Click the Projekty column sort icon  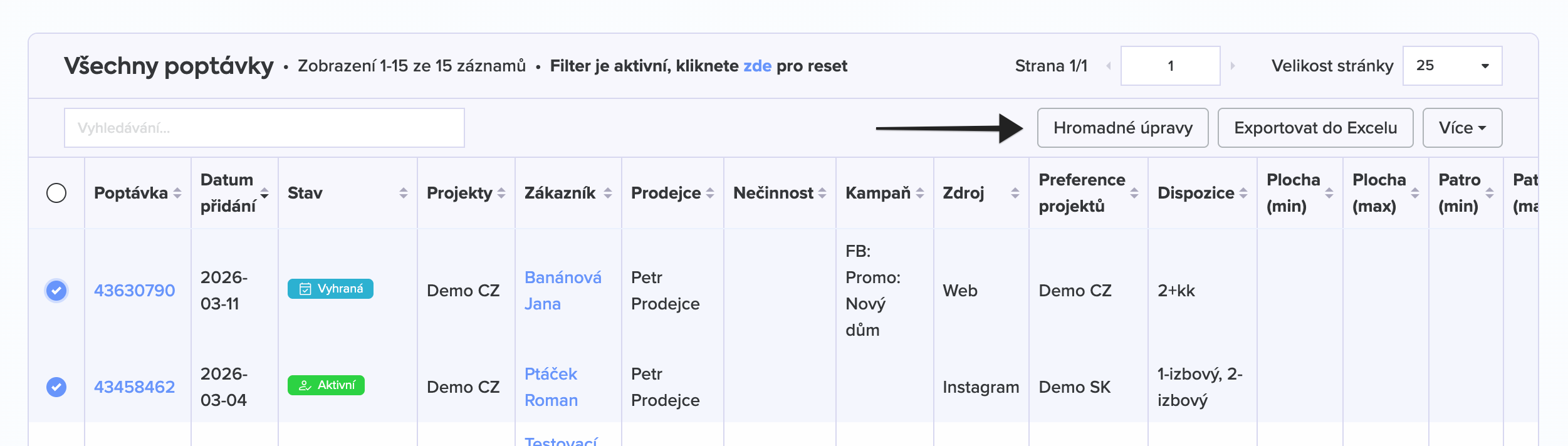click(x=501, y=194)
